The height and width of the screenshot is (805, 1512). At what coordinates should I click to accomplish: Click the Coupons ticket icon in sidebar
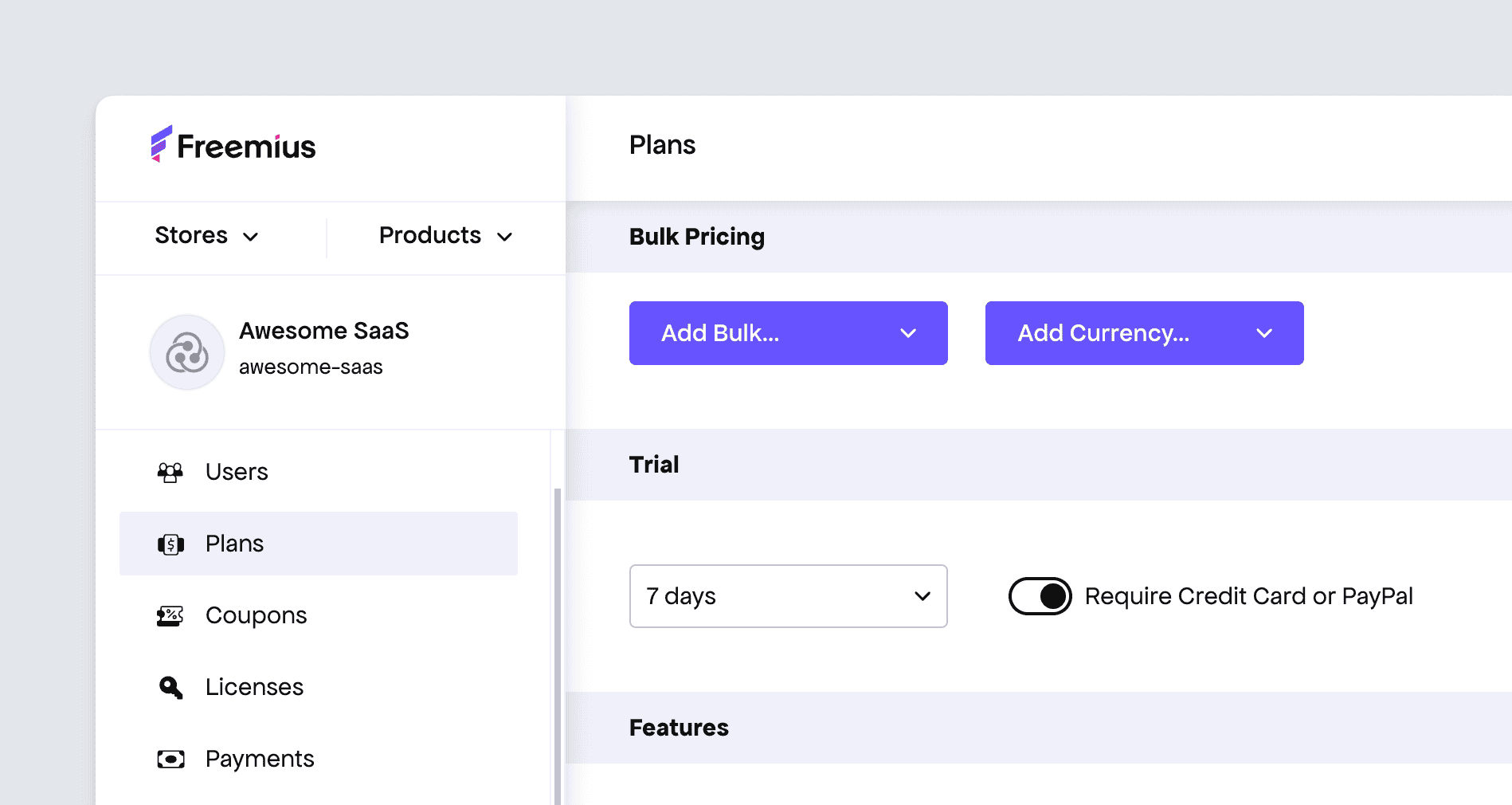[170, 616]
